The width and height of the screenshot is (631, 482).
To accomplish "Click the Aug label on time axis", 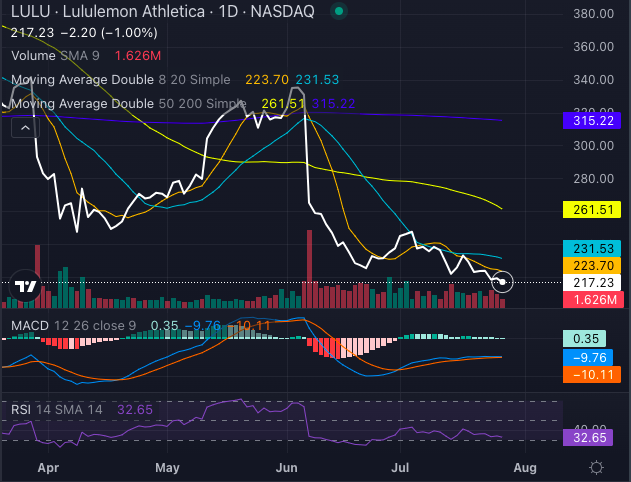I will point(525,468).
